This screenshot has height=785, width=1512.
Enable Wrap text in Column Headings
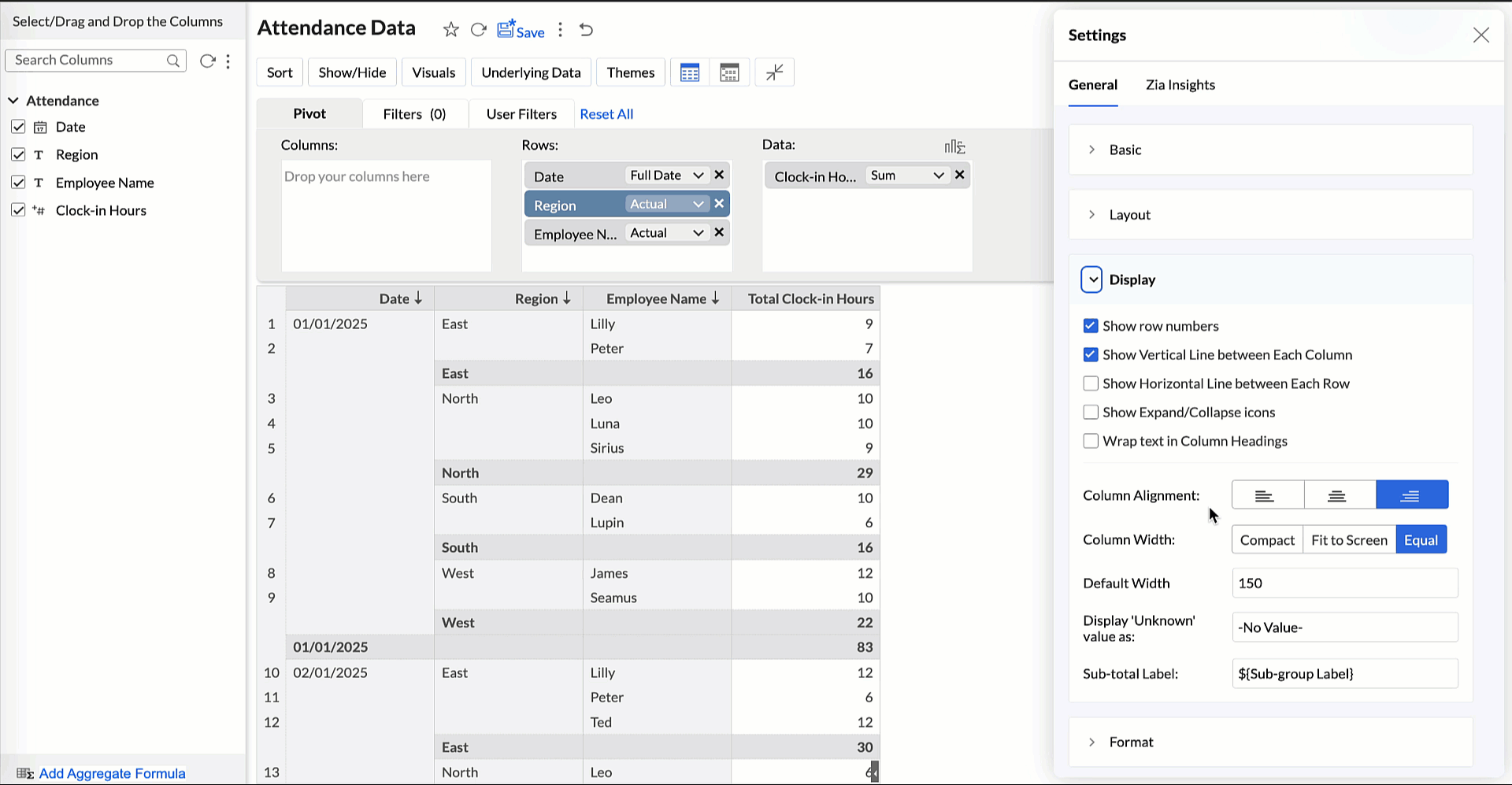tap(1091, 441)
